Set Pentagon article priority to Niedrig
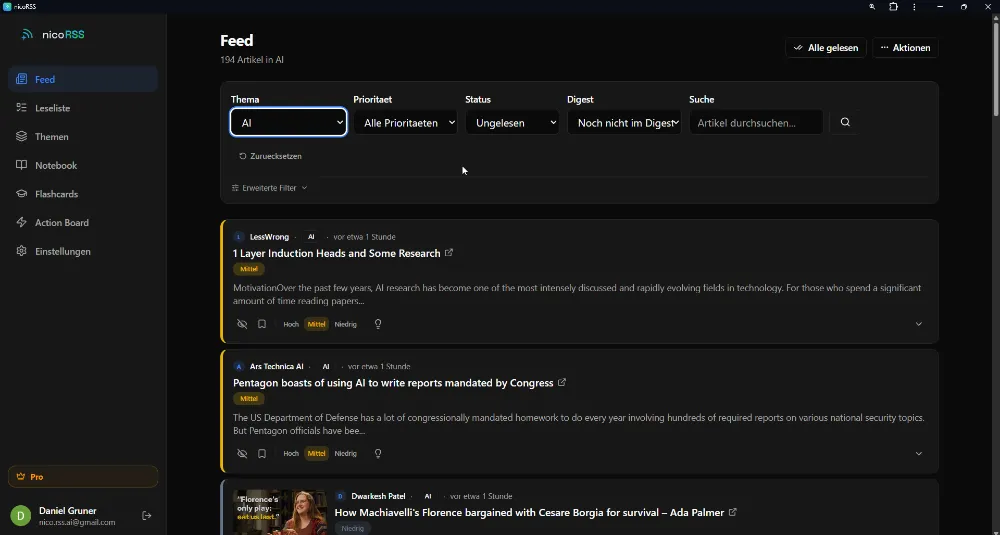This screenshot has height=535, width=1000. [x=345, y=453]
